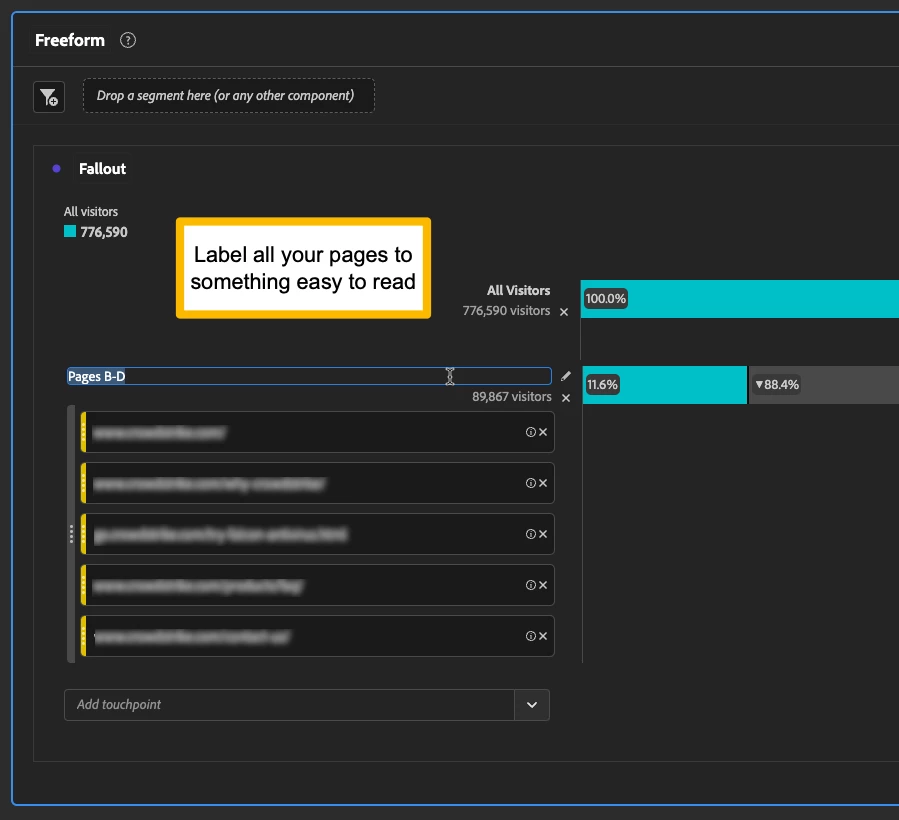
Task: Click the touchpoint group drag handle dots
Action: click(x=71, y=534)
